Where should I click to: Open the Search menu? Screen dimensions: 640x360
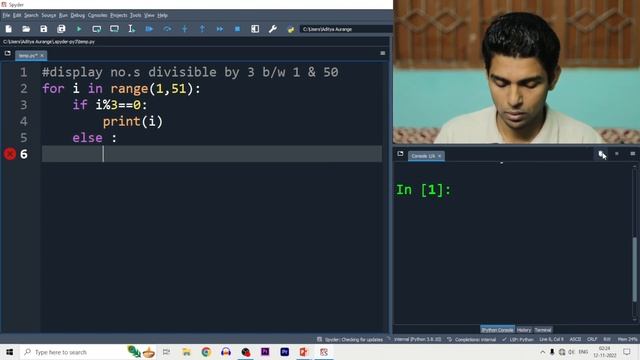tap(31, 15)
